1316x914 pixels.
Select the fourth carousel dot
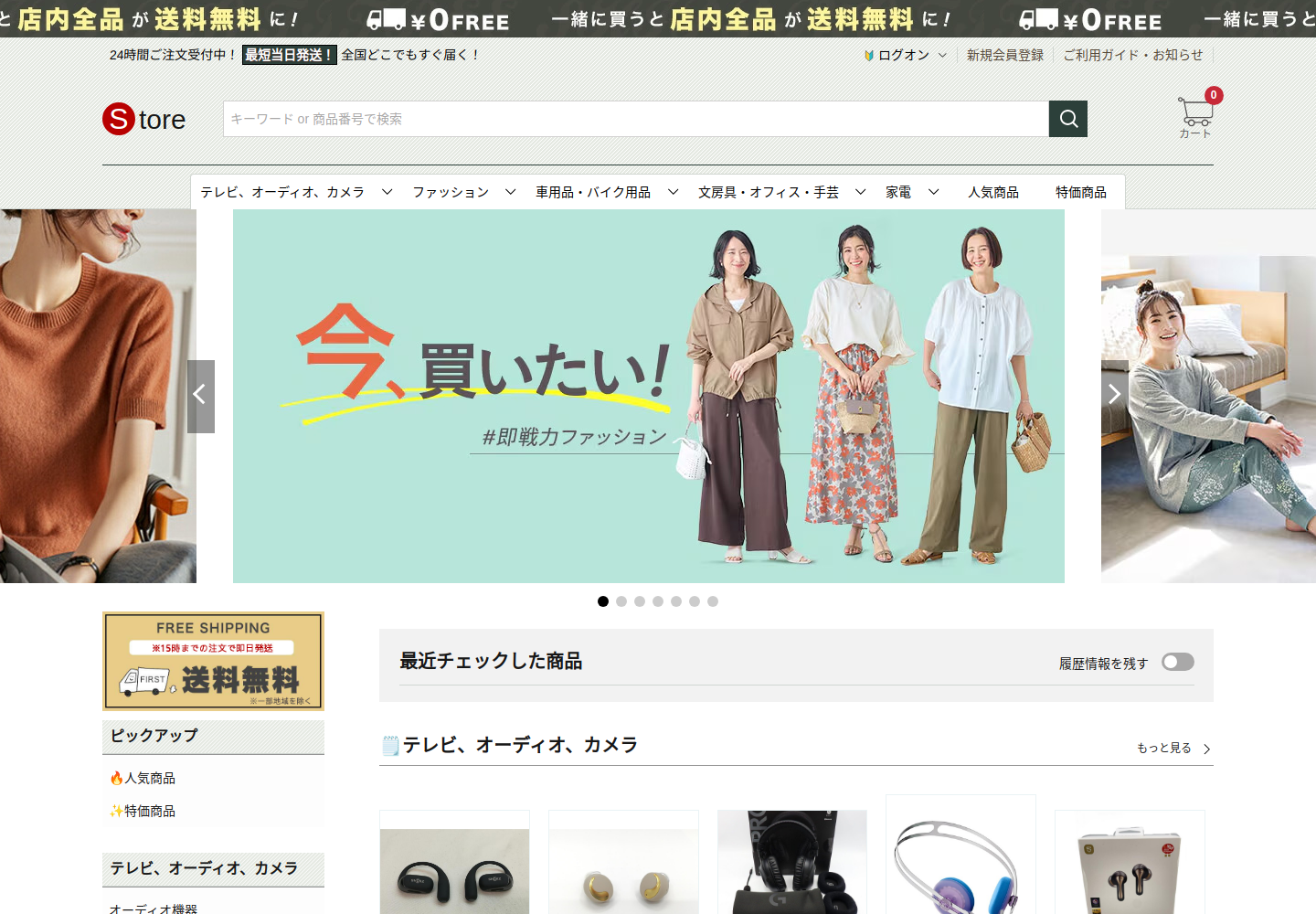pos(658,601)
